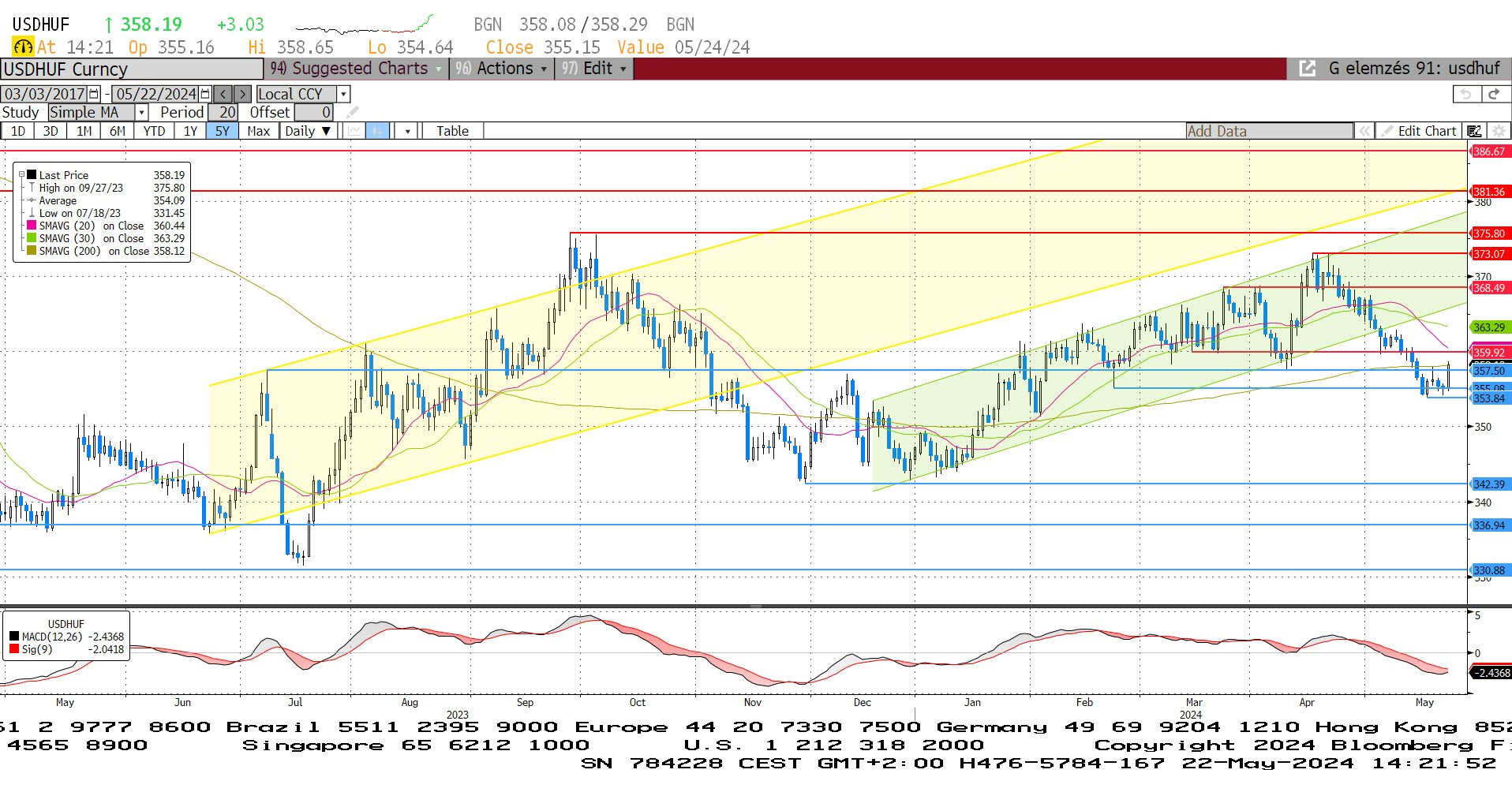Viewport: 1512px width, 807px height.
Task: Click the annotations panel icon next to Edit Chart
Action: coord(1474,131)
